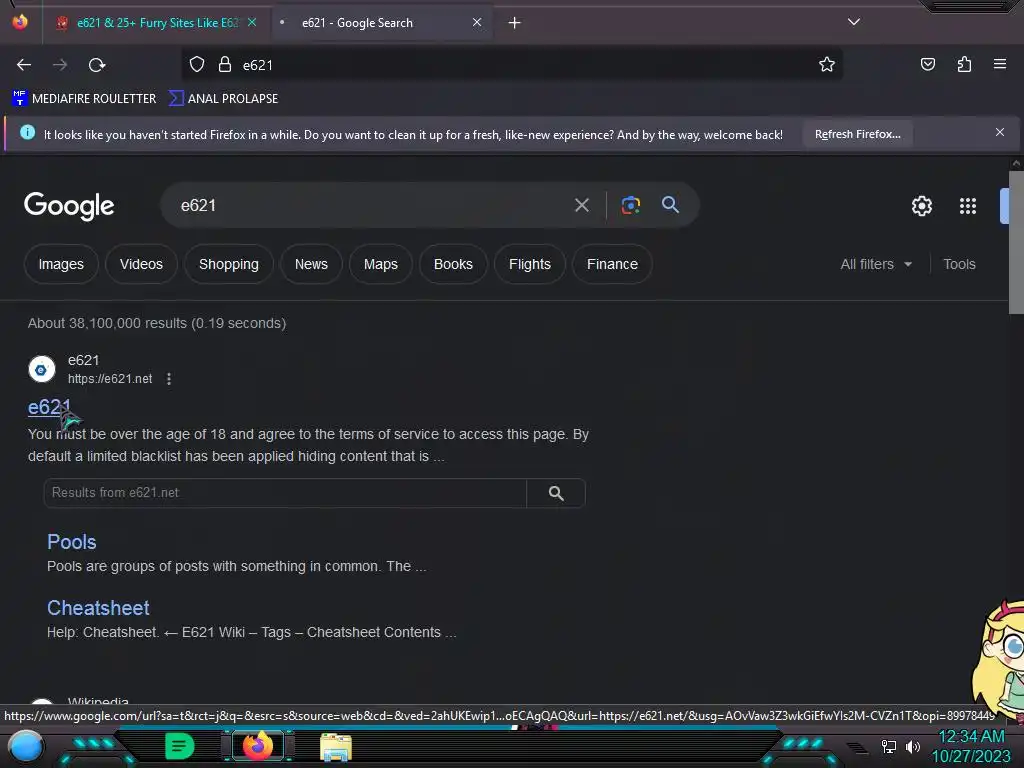Reload the page with refresh icon

click(x=97, y=65)
